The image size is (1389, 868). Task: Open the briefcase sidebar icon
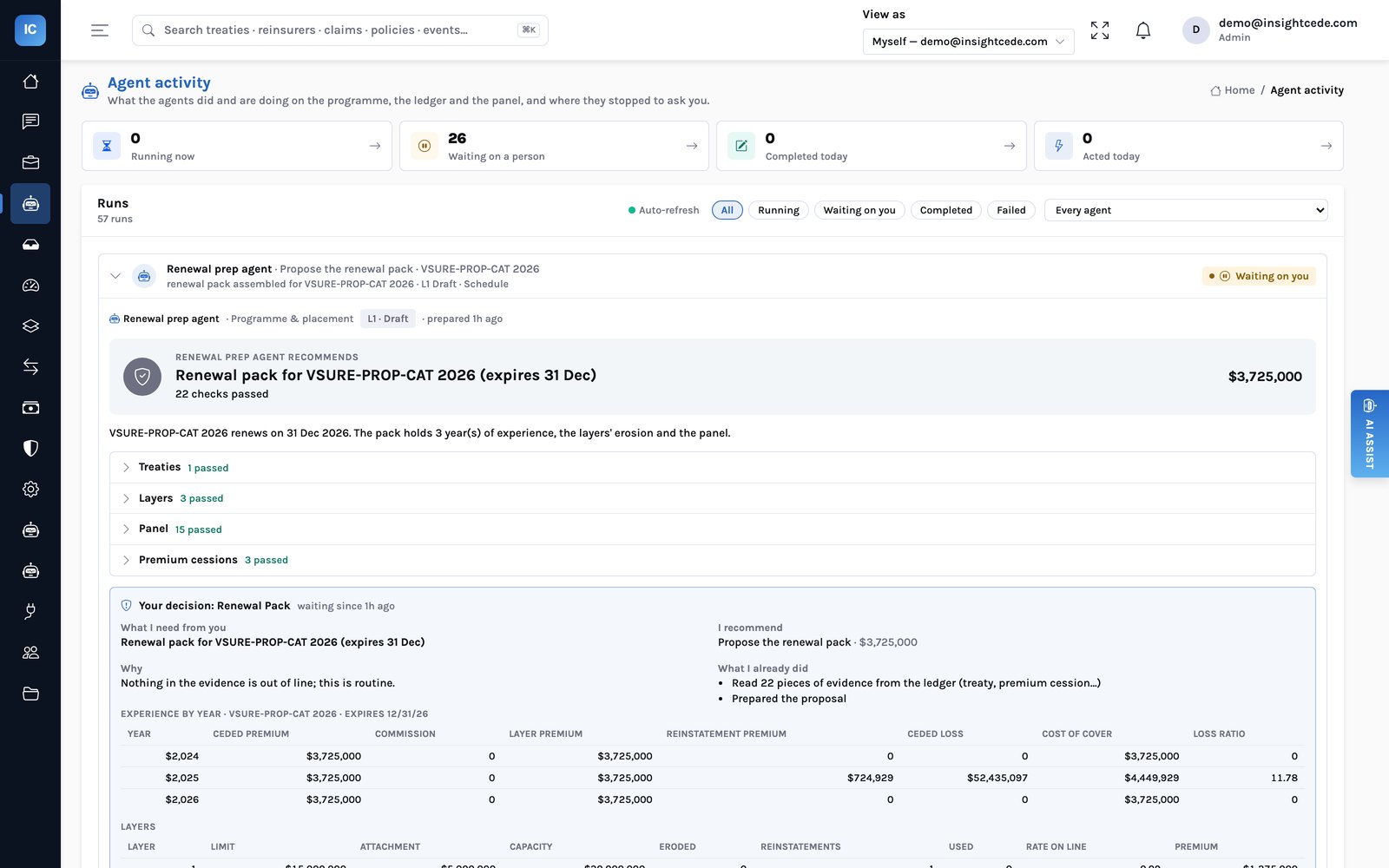click(x=30, y=162)
